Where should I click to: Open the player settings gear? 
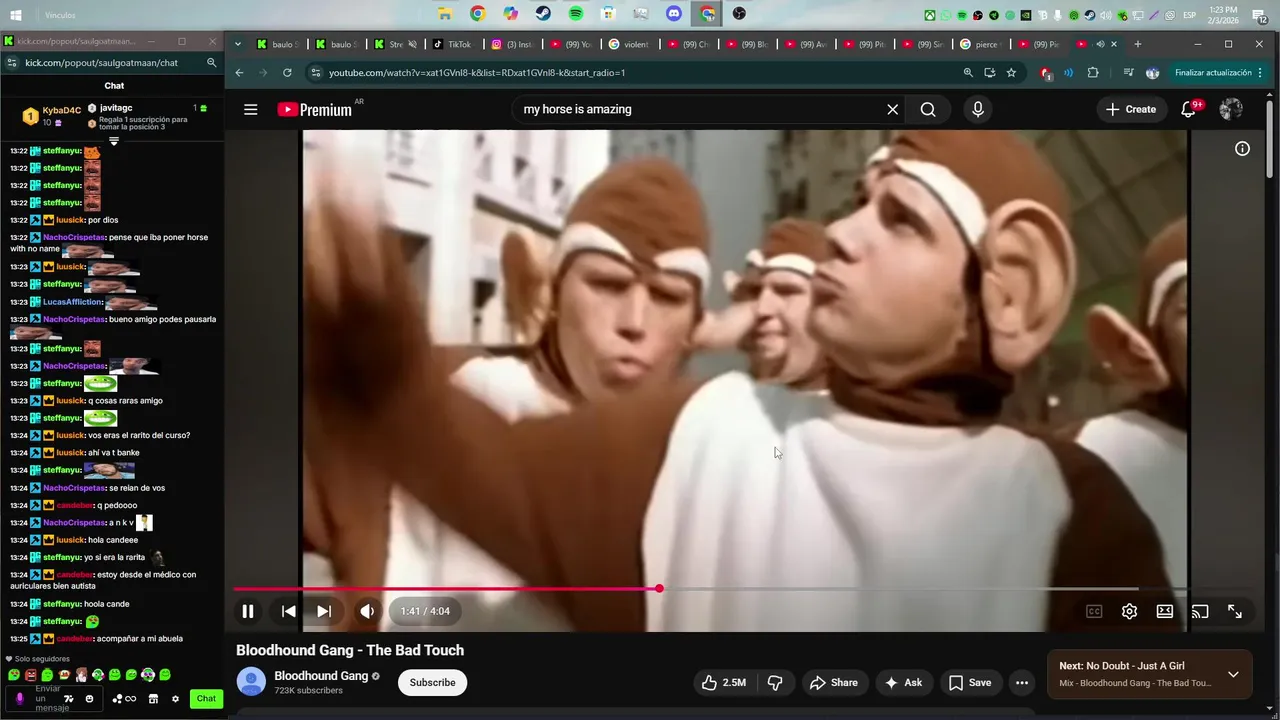coord(1129,611)
